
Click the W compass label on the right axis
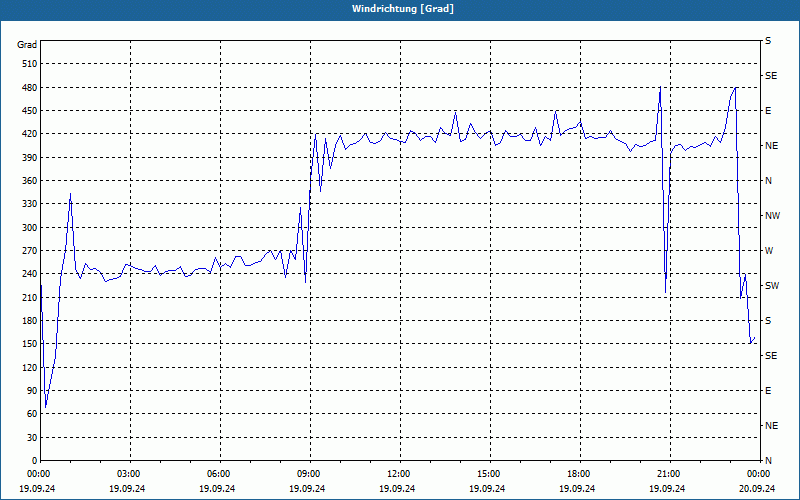(769, 251)
